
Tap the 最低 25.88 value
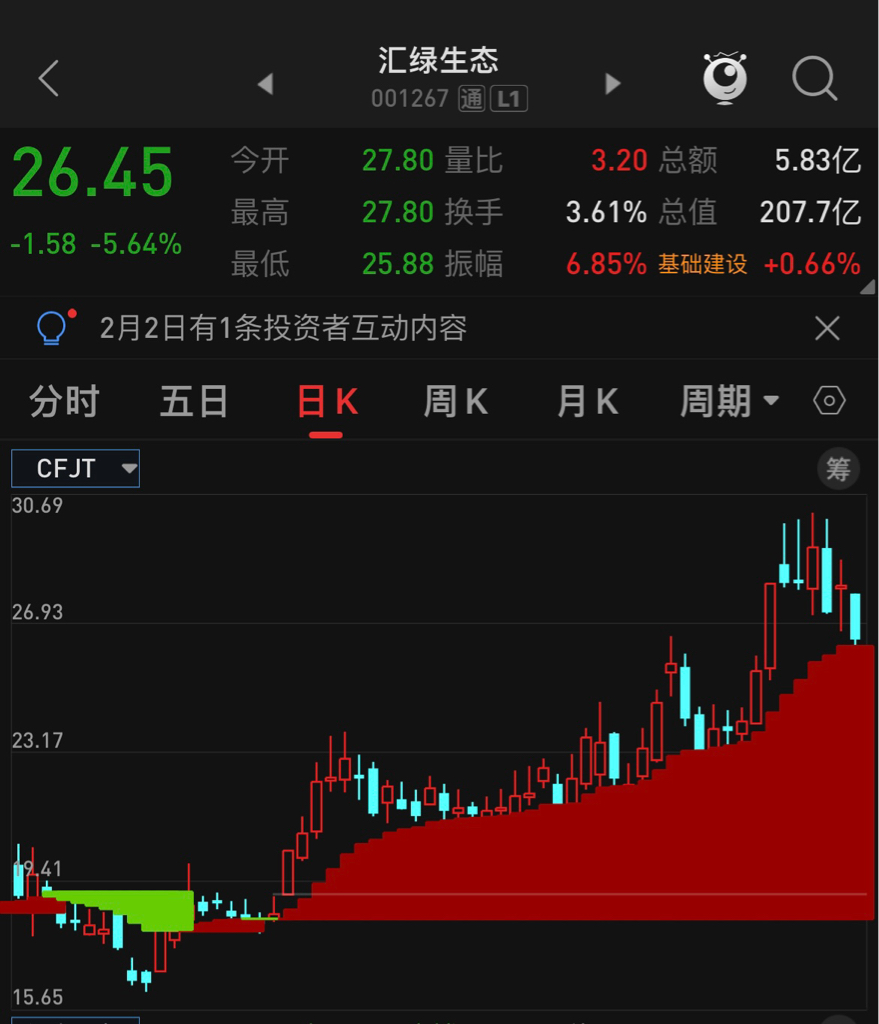(x=398, y=264)
